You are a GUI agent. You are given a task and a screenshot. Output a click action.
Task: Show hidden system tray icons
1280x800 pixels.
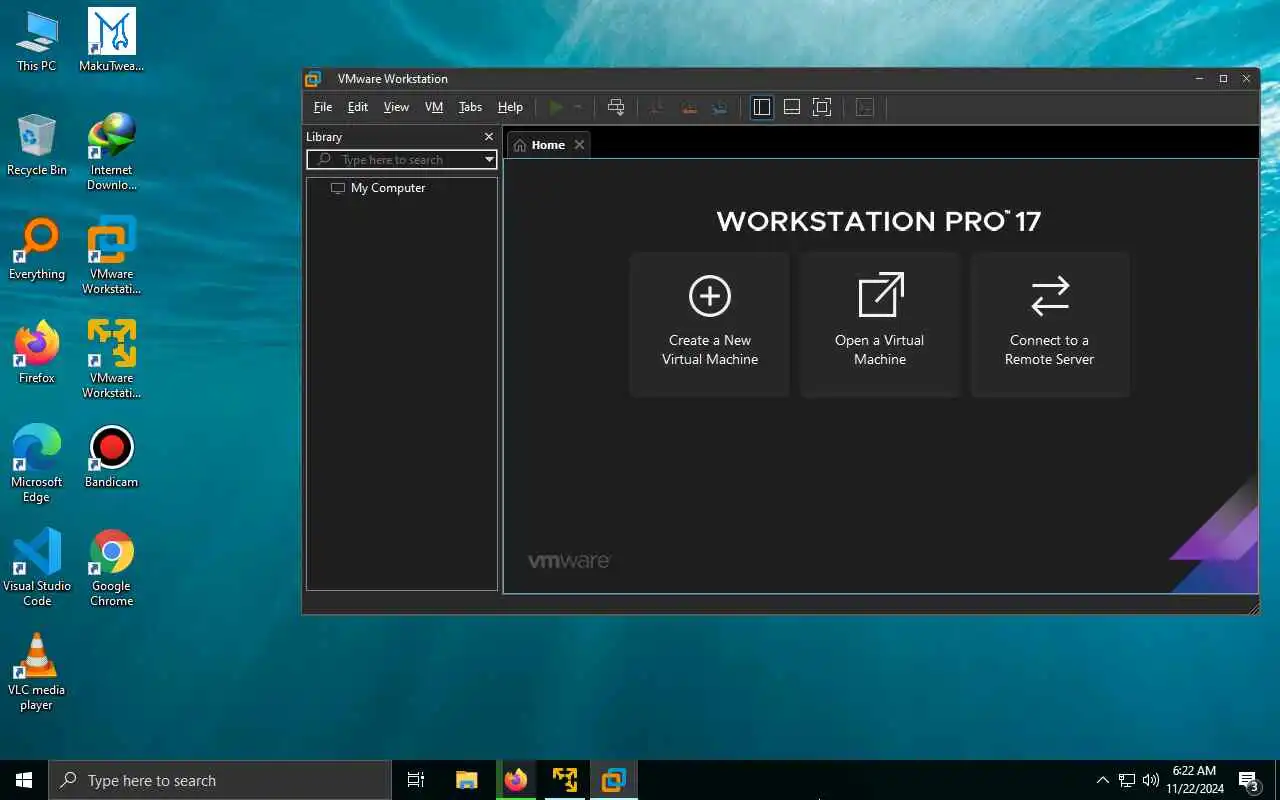[x=1103, y=780]
